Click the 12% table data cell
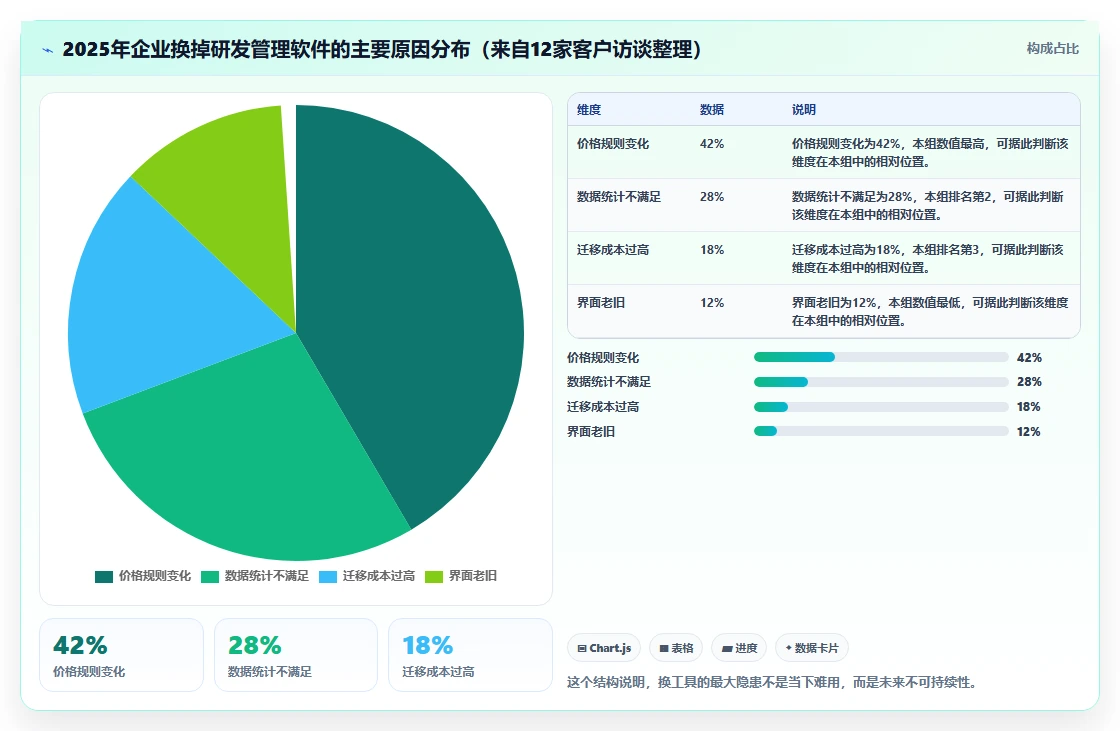The image size is (1120, 731). pyautogui.click(x=711, y=302)
